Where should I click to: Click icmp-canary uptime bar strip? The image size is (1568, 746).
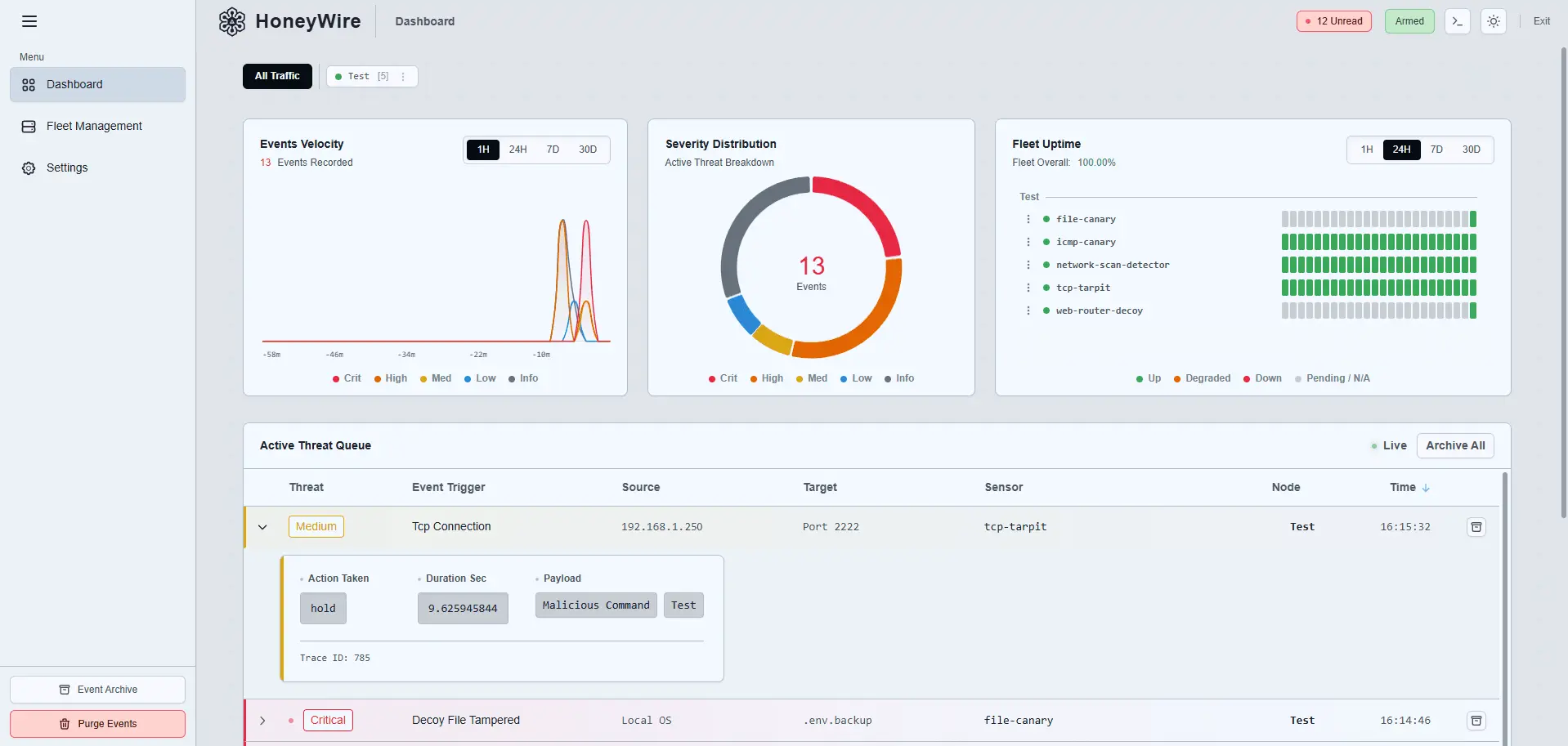coord(1379,242)
